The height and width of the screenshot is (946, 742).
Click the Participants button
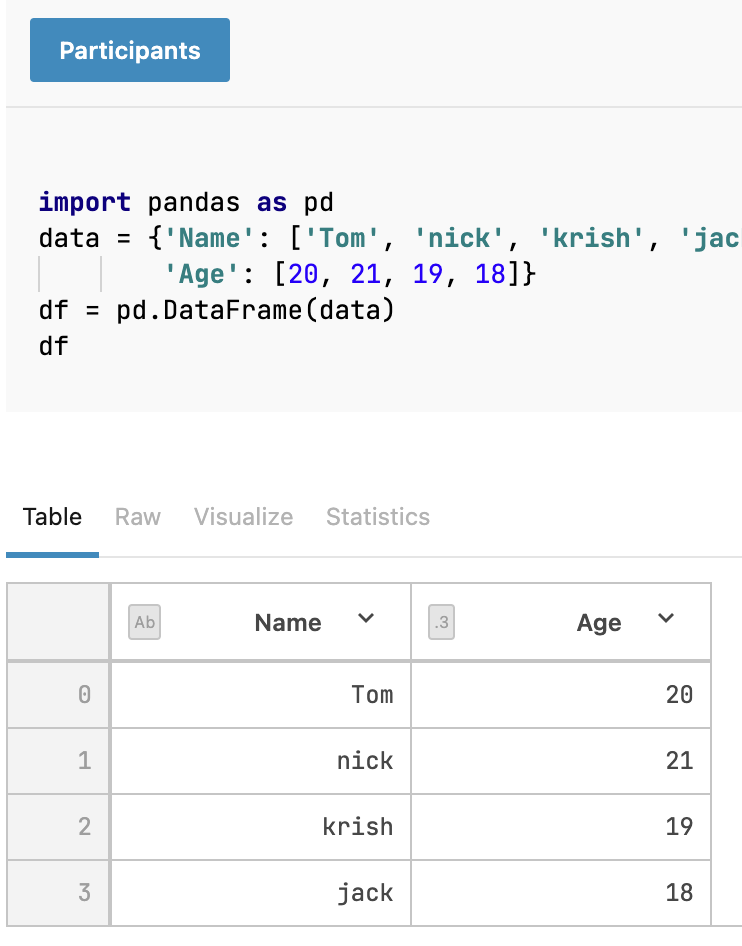tap(130, 50)
